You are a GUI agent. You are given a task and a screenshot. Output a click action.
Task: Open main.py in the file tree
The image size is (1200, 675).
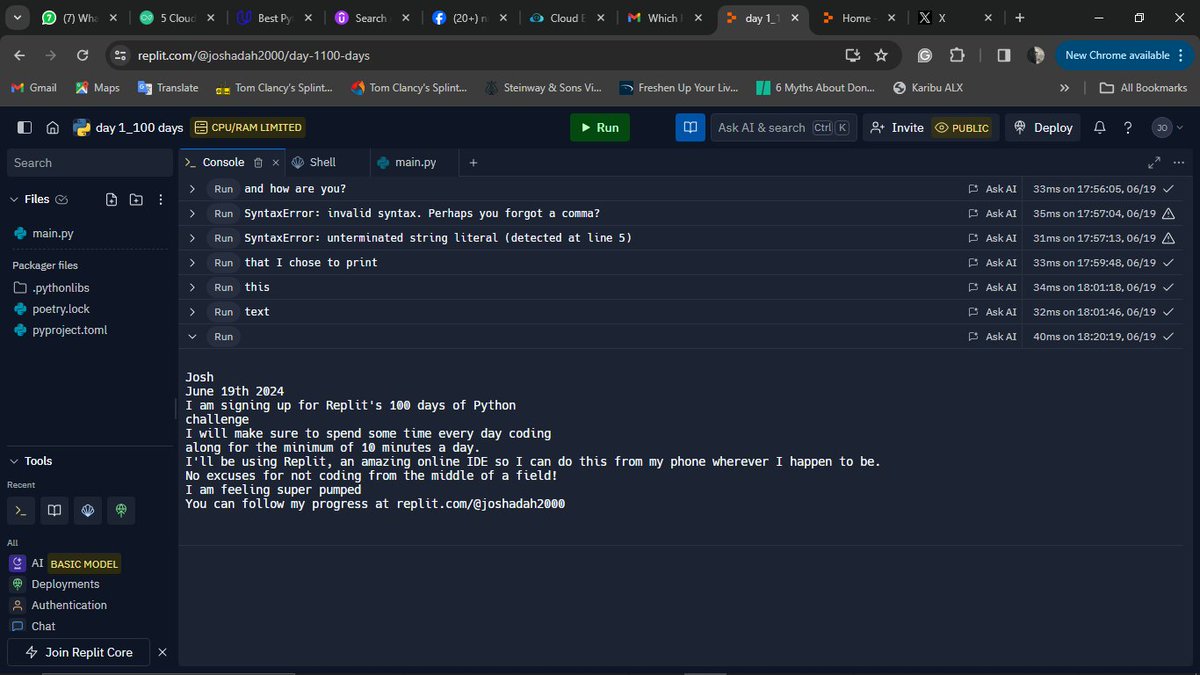[x=52, y=233]
